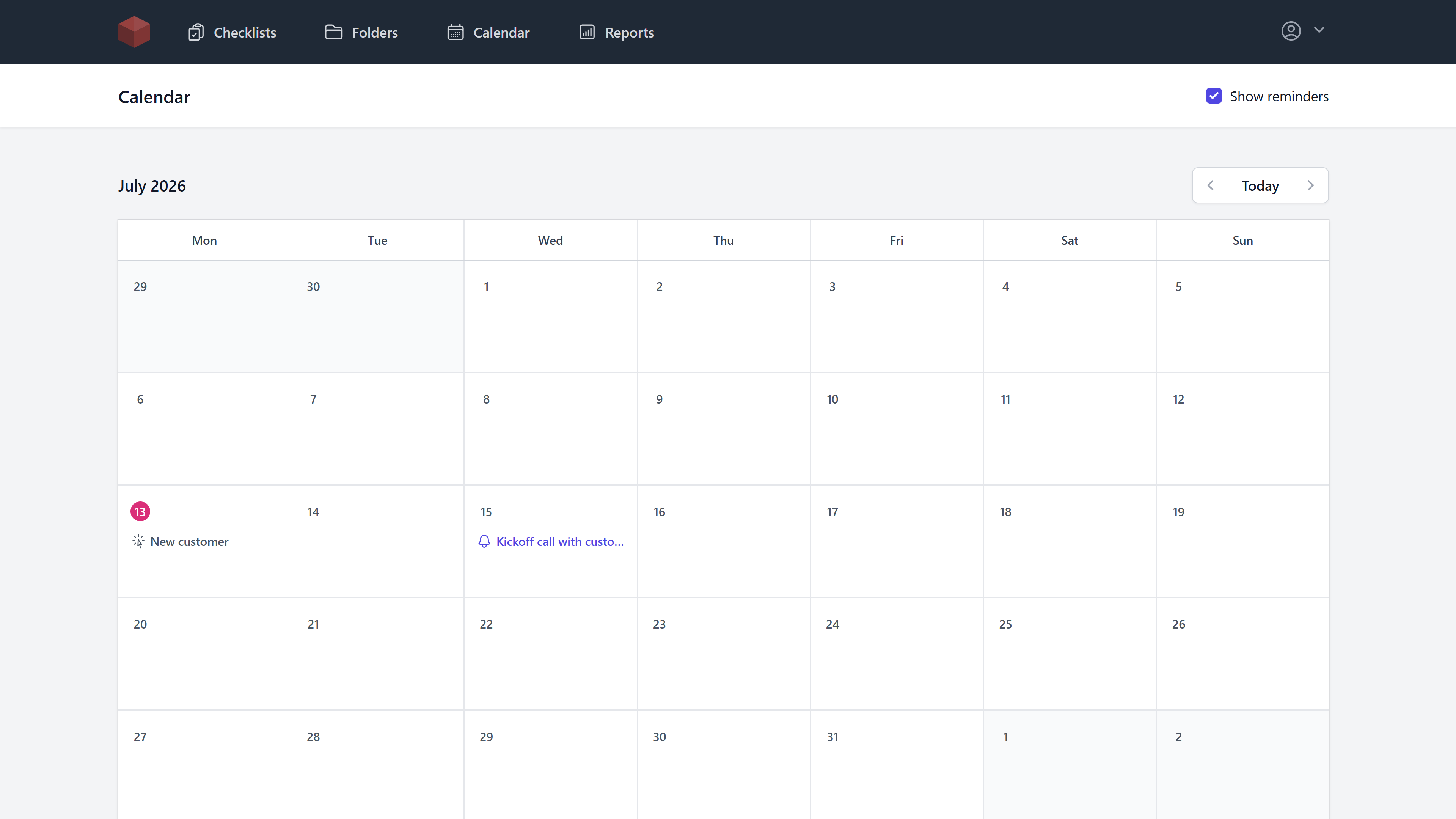Select date 7 number
The height and width of the screenshot is (819, 1456).
(x=313, y=399)
